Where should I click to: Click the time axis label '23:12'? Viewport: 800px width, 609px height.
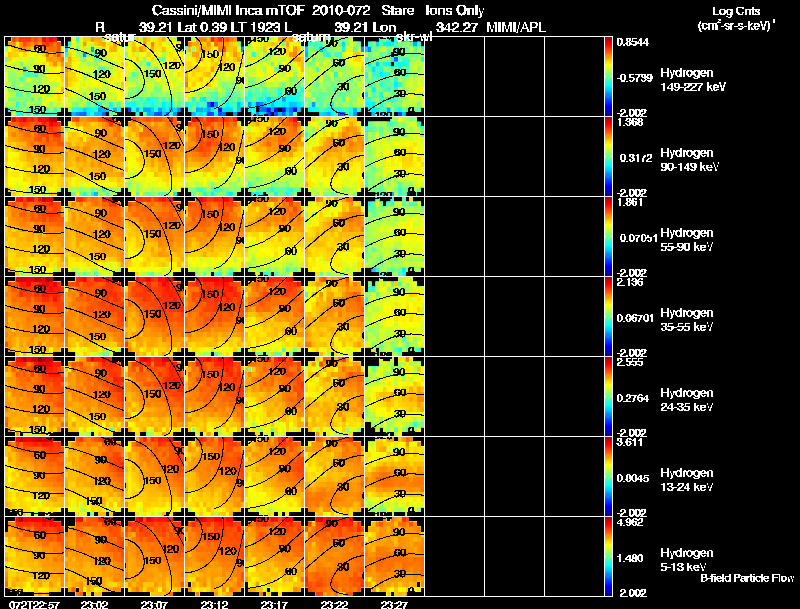tap(214, 604)
